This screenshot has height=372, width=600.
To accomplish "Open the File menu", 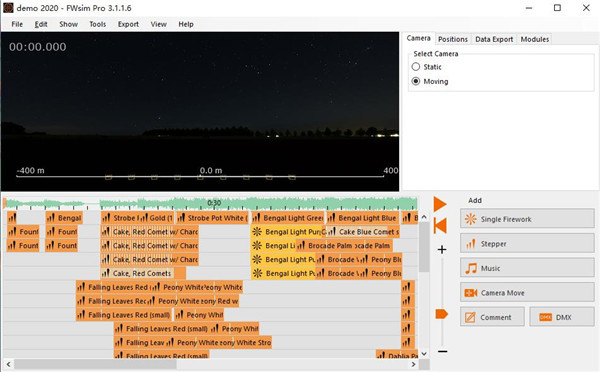I will pos(17,24).
